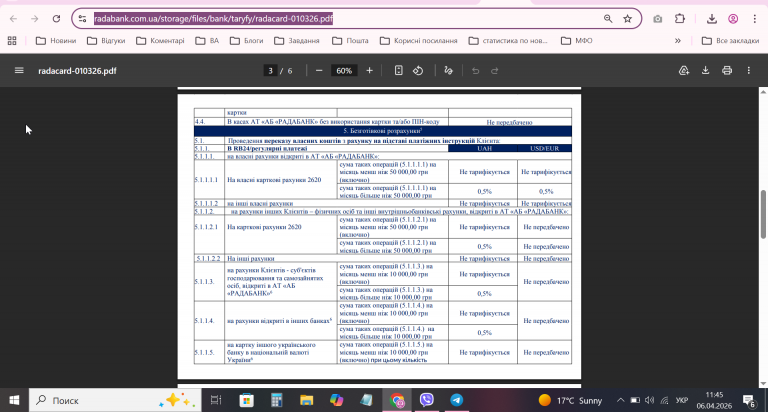
Task: Open the Корисні посилання bookmark folder
Action: (x=419, y=41)
